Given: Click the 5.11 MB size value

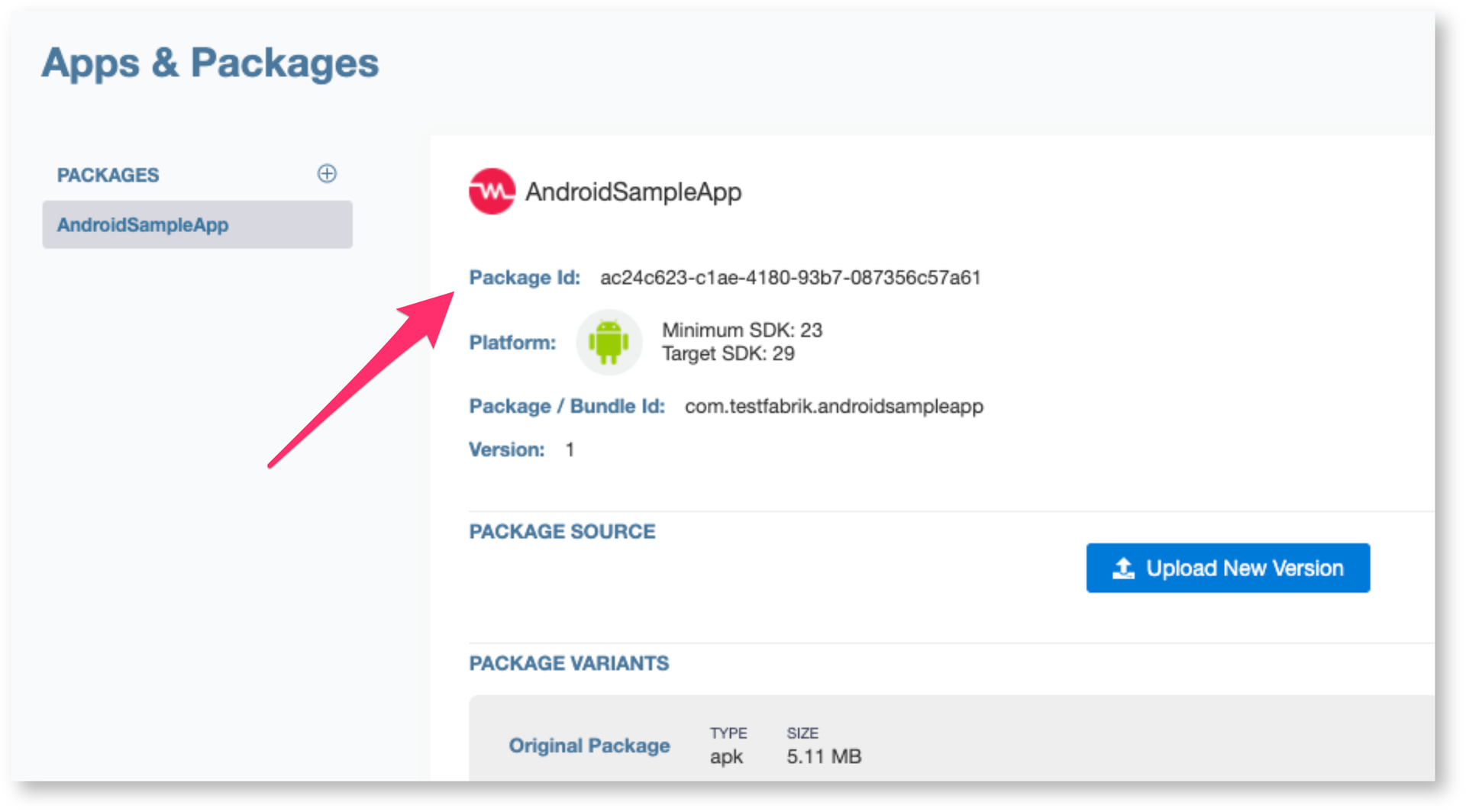Looking at the screenshot, I should (824, 756).
